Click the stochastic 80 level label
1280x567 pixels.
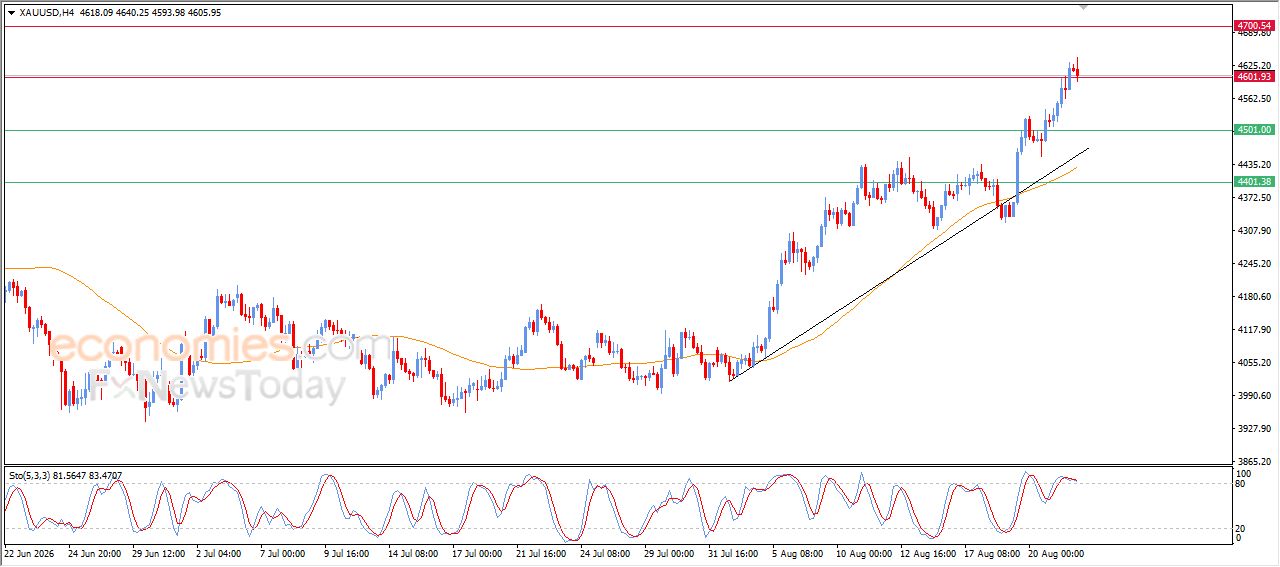click(x=1241, y=484)
